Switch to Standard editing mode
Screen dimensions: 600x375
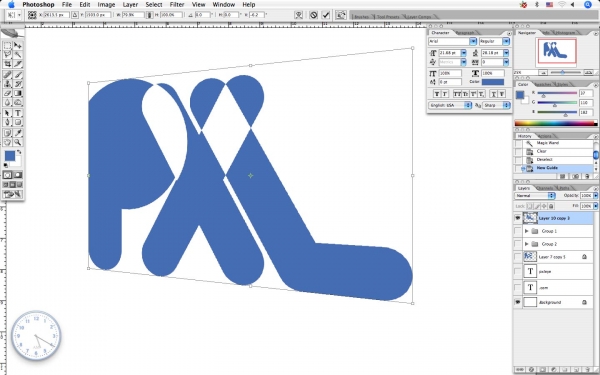(x=7, y=175)
